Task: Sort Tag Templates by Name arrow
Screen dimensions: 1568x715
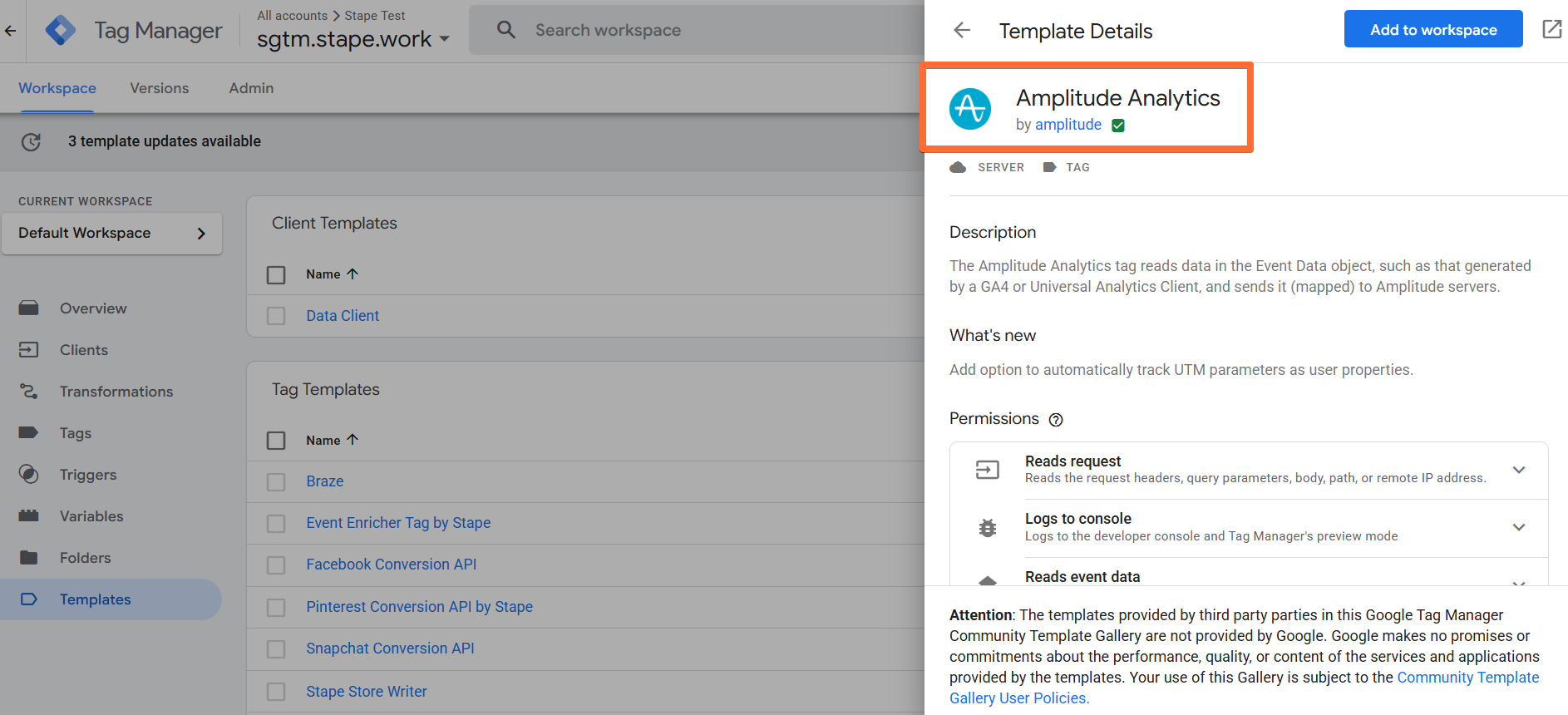Action: (x=353, y=440)
